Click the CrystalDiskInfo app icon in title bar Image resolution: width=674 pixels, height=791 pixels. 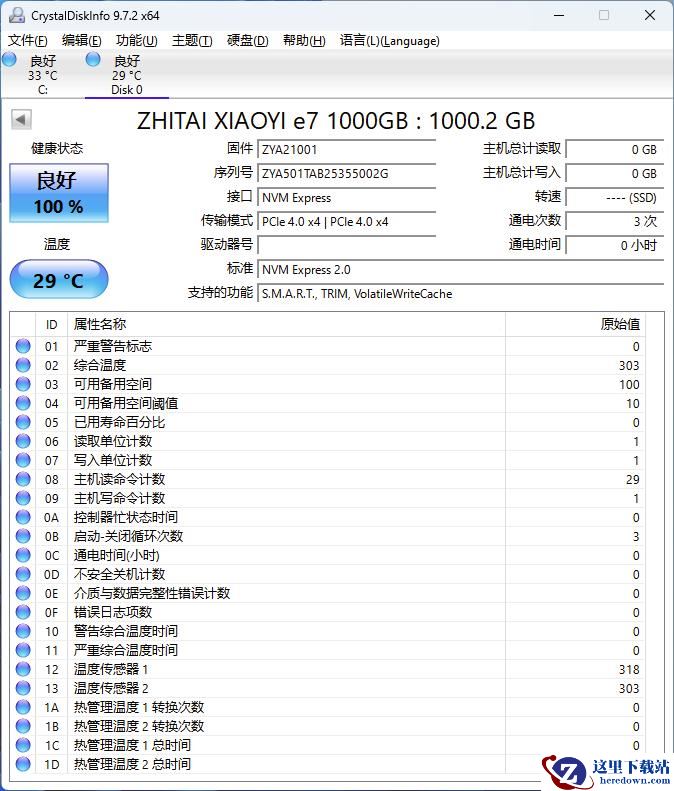click(x=17, y=16)
